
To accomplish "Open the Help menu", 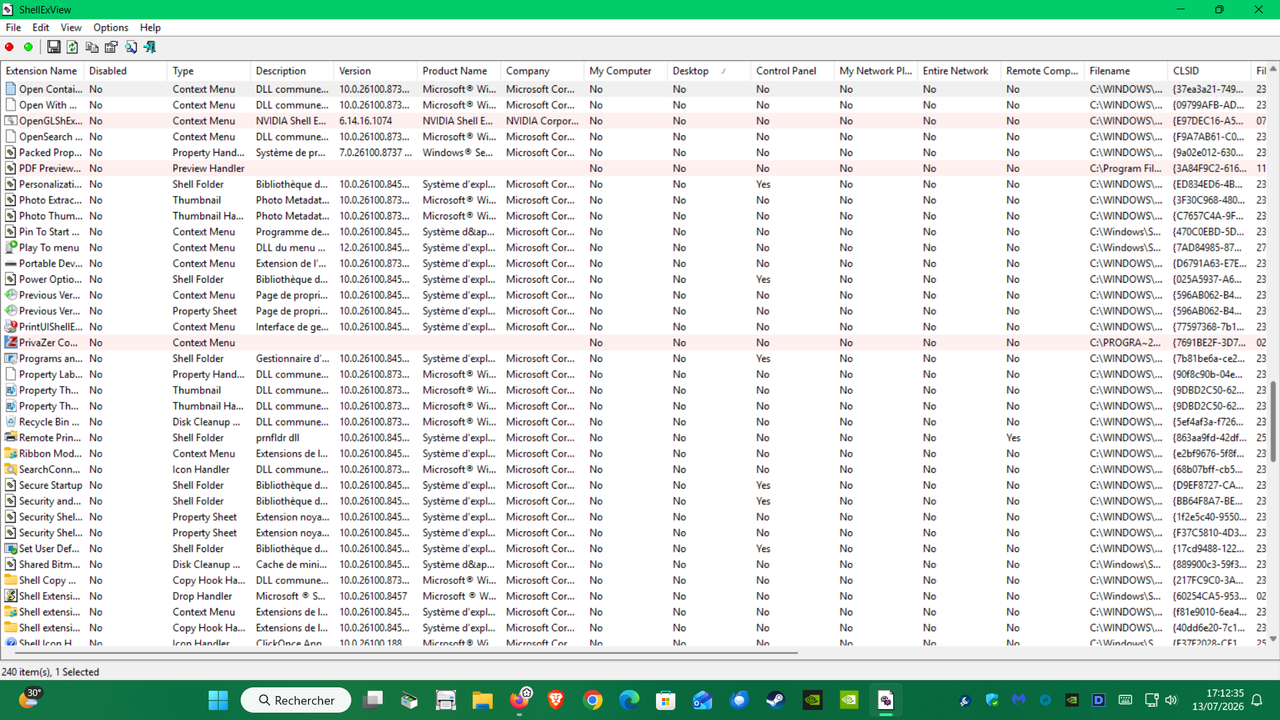I will [x=150, y=28].
